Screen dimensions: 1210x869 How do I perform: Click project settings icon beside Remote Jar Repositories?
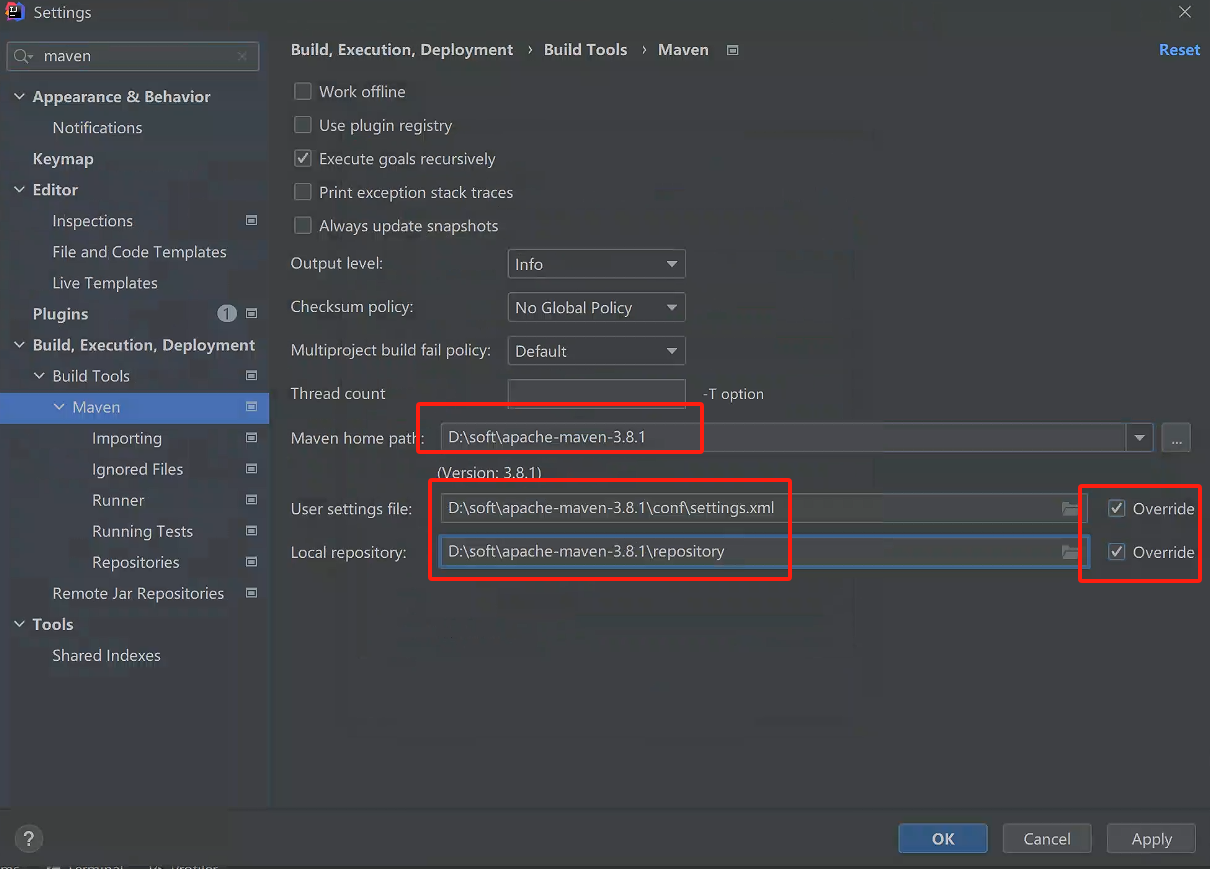[x=251, y=593]
